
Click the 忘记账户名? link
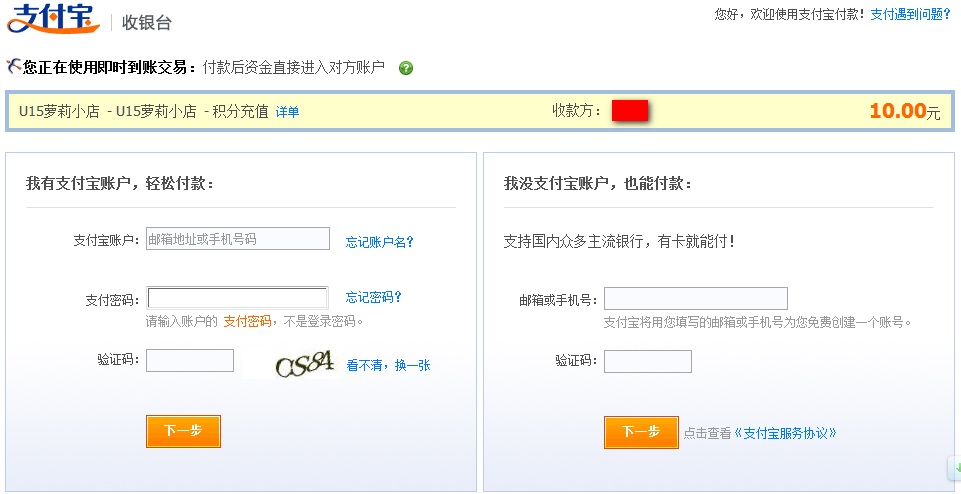coord(379,241)
